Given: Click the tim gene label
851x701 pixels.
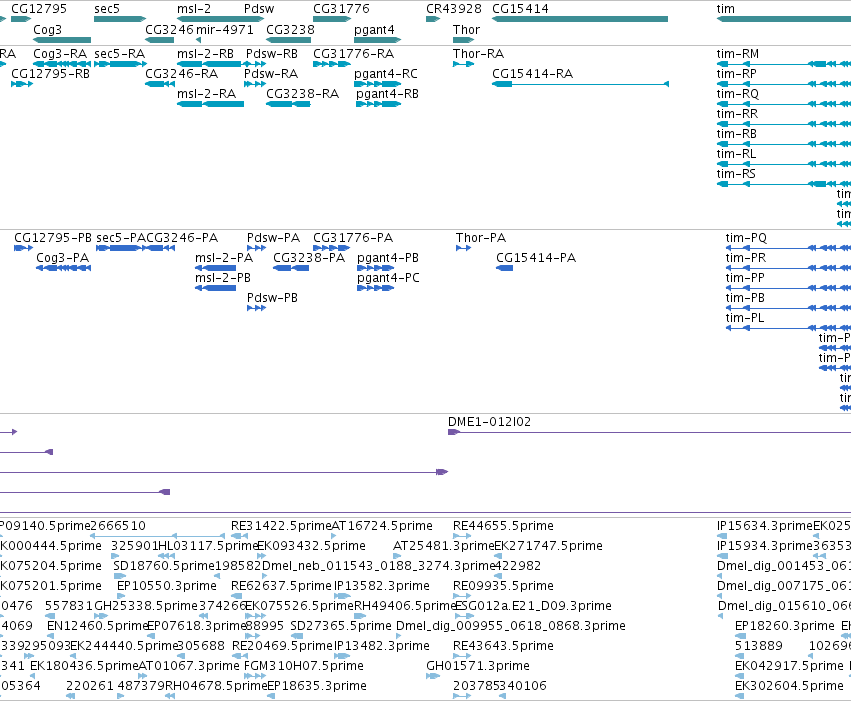Looking at the screenshot, I should [726, 9].
